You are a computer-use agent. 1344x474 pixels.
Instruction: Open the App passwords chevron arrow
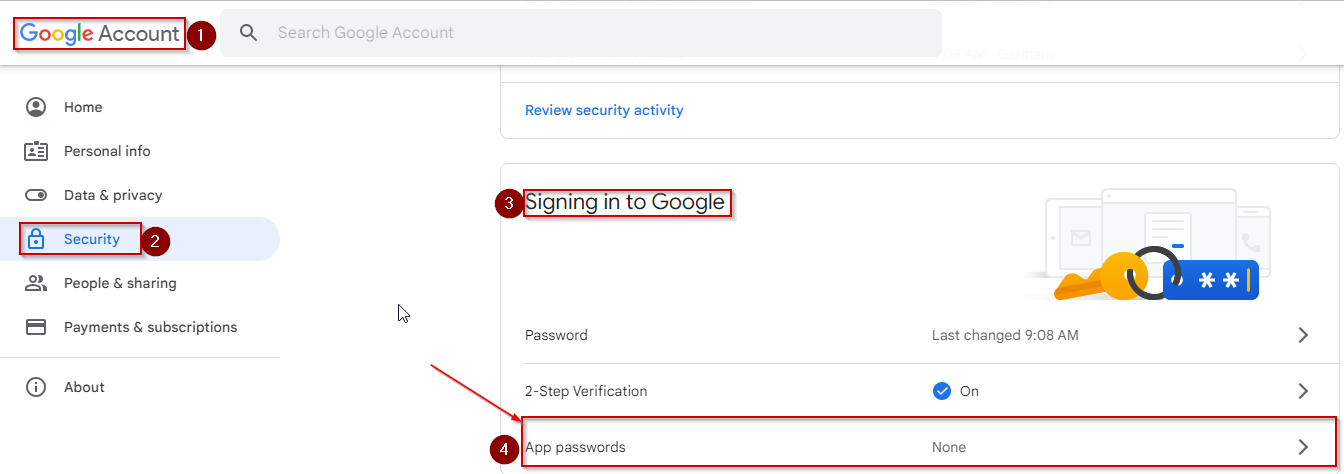coord(1302,447)
